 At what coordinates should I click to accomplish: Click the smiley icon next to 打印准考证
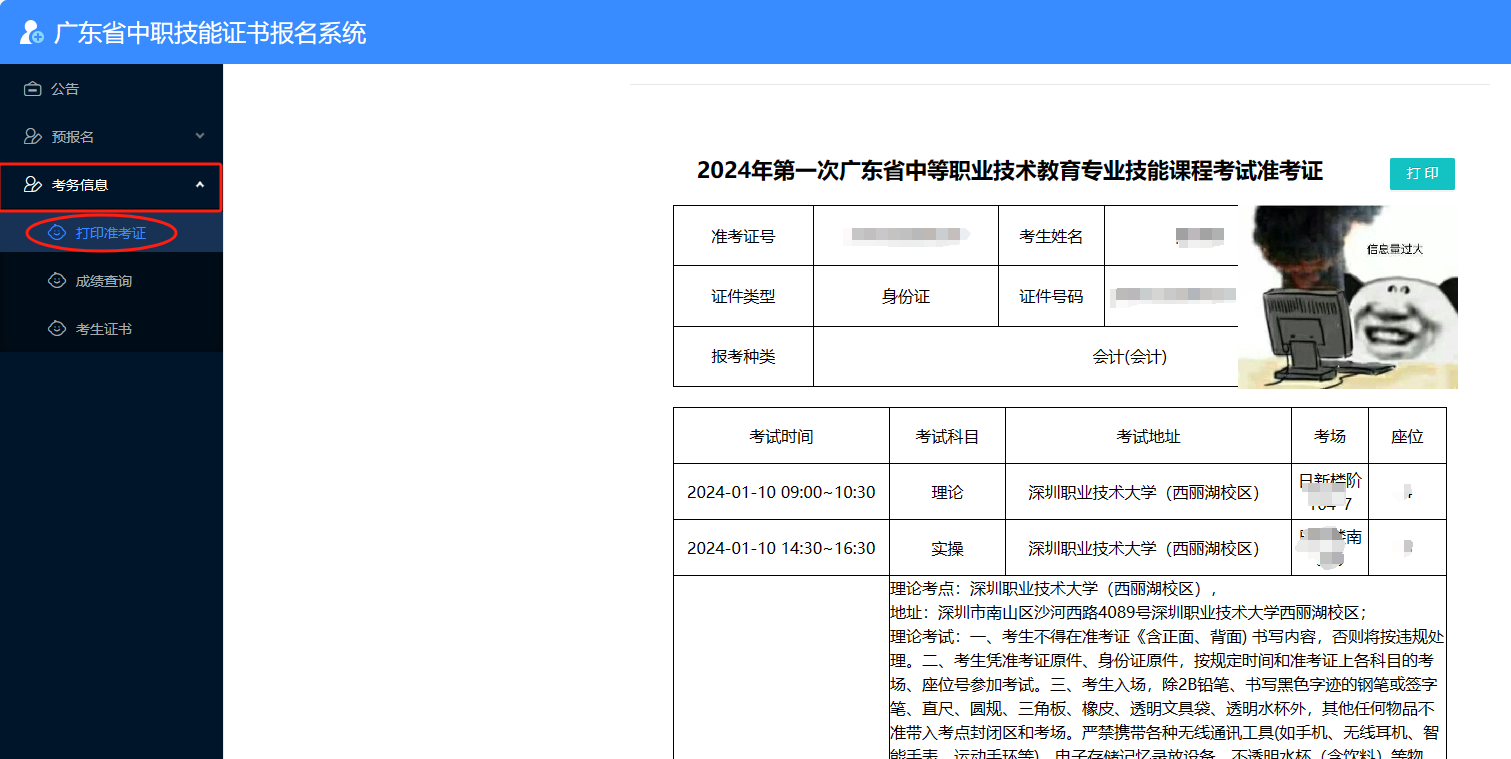[57, 233]
